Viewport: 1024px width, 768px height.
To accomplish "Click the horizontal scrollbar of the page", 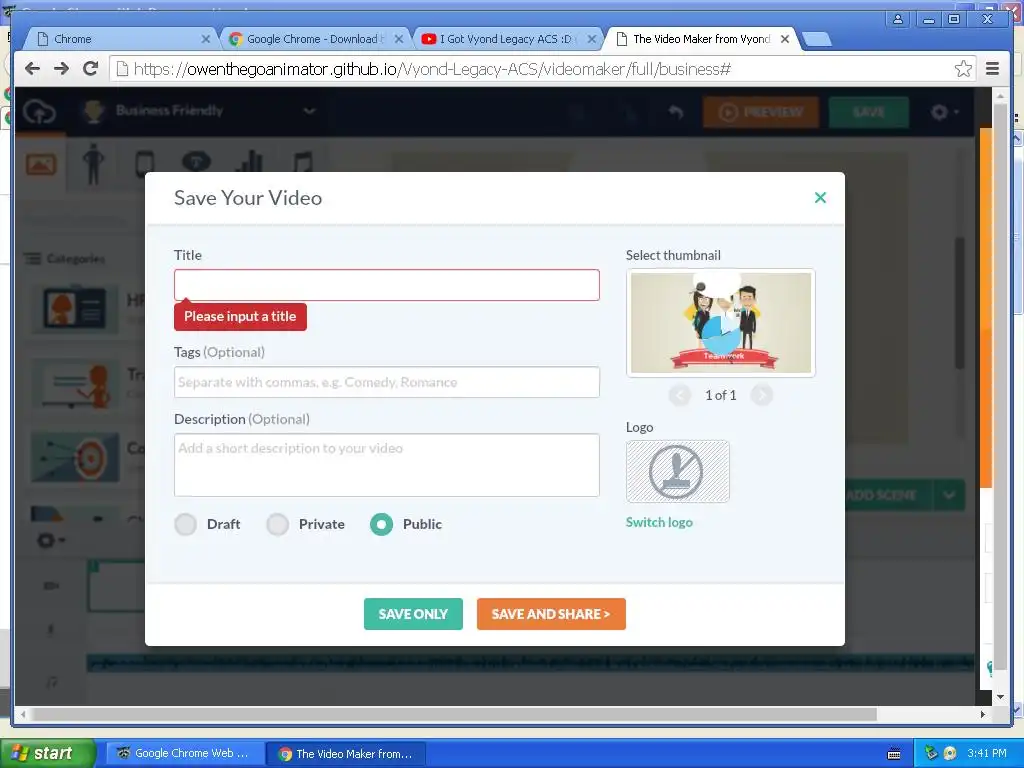I will (x=455, y=714).
